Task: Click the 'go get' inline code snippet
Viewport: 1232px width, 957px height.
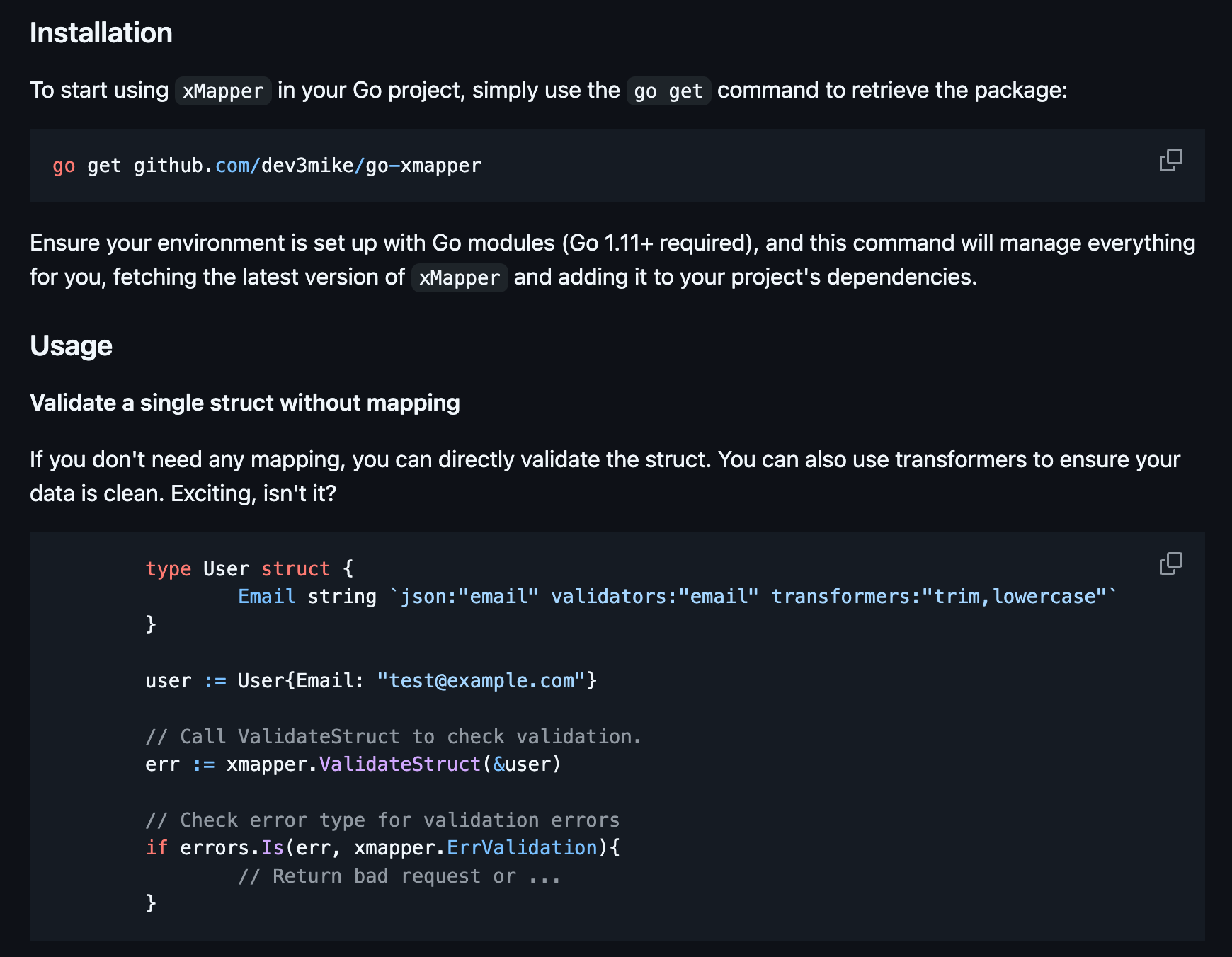Action: [668, 91]
